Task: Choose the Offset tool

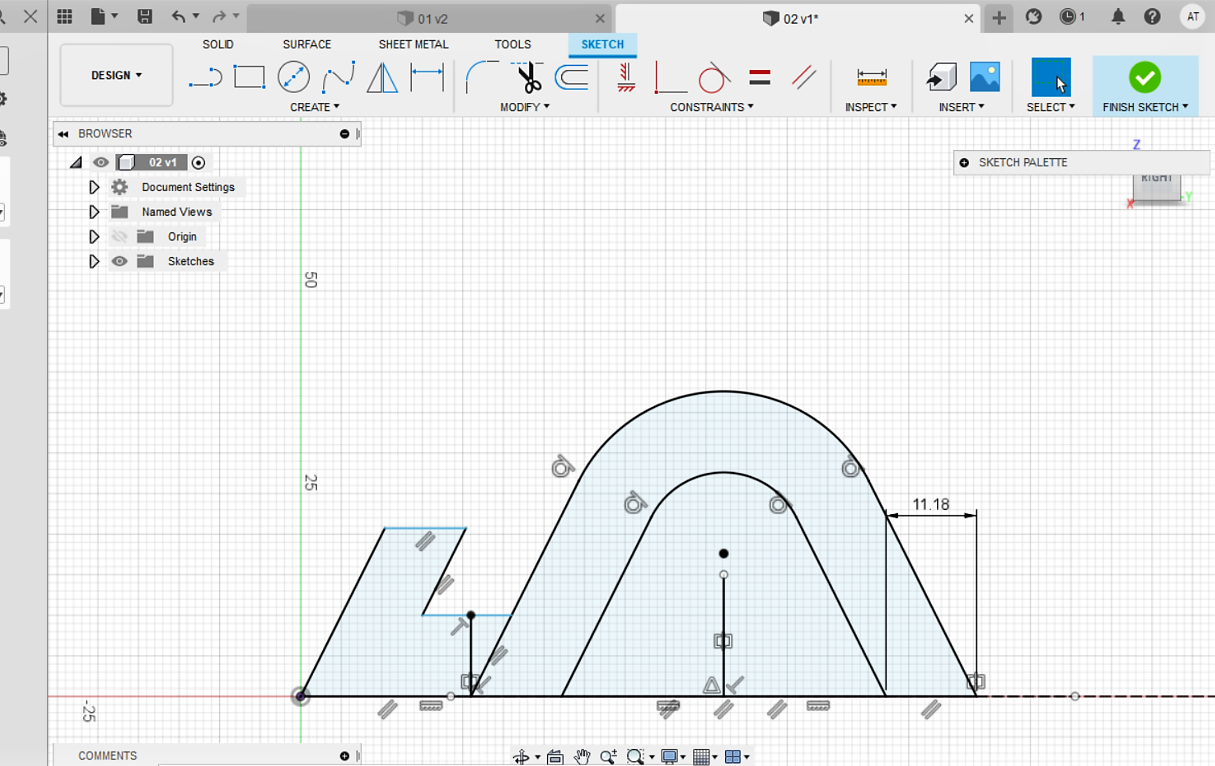Action: point(572,77)
